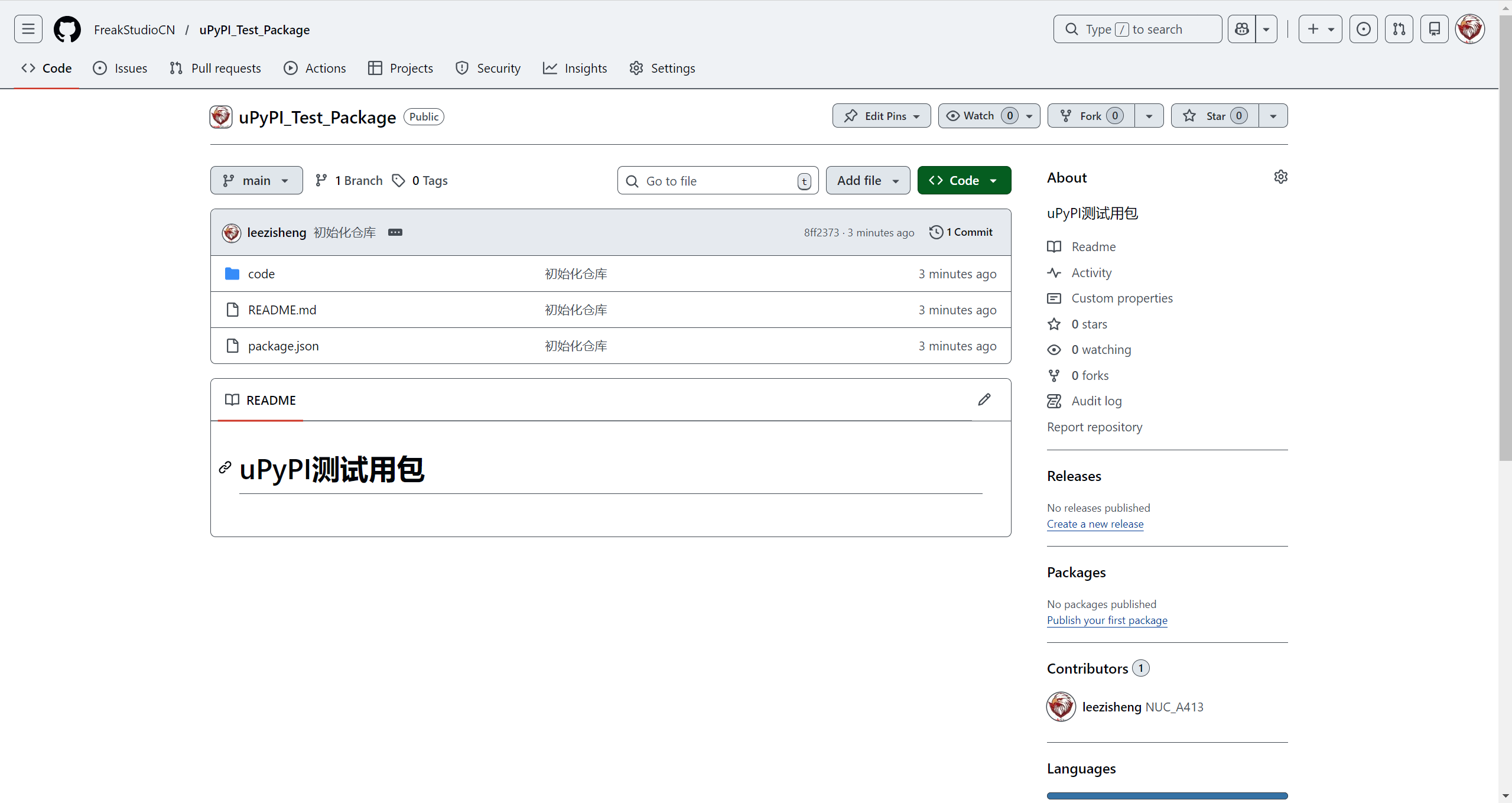
Task: Edit About section with gear icon
Action: coord(1280,177)
